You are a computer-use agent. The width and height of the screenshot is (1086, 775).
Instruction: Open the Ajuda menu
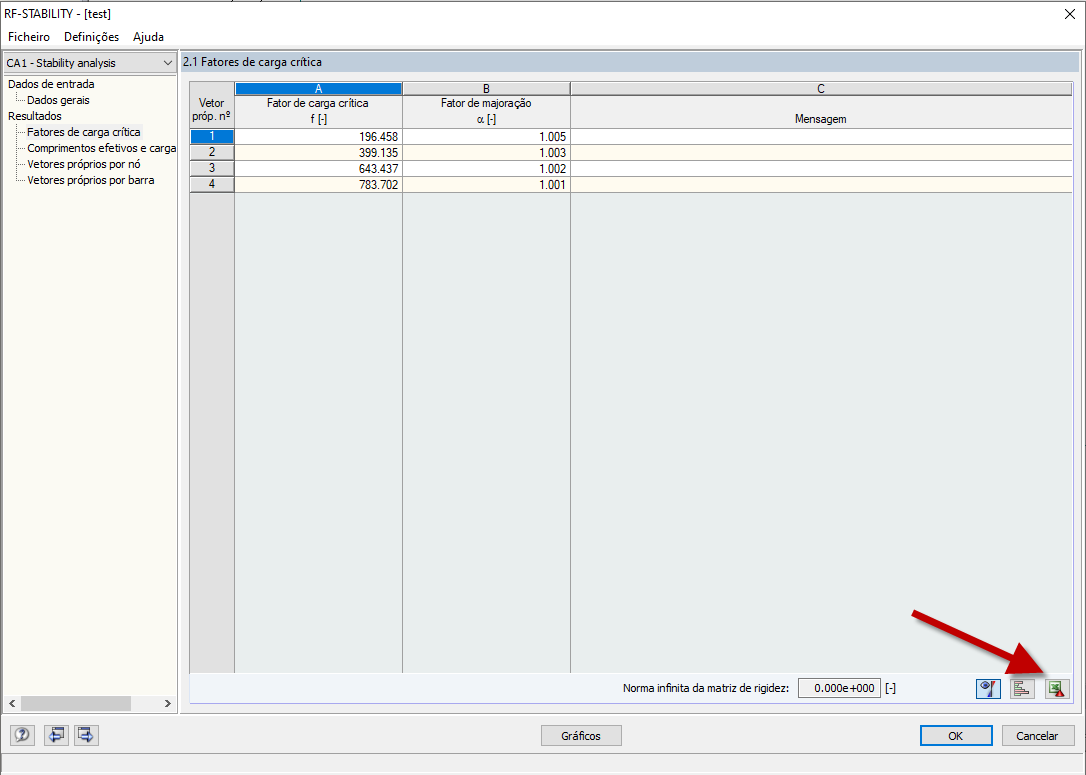point(148,37)
